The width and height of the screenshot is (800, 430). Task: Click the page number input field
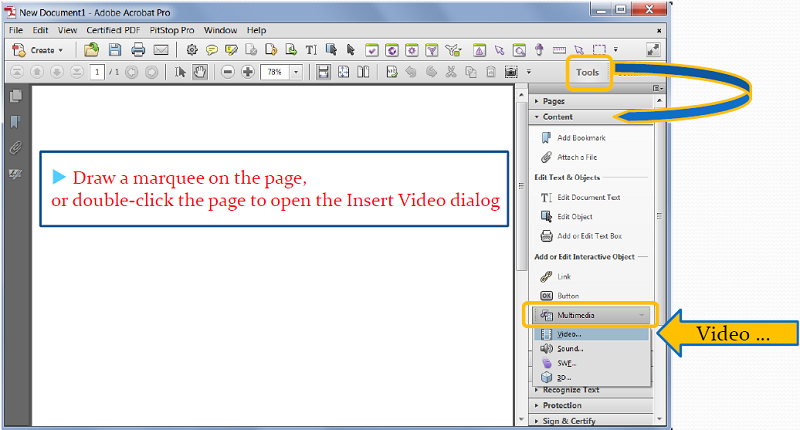click(x=97, y=72)
